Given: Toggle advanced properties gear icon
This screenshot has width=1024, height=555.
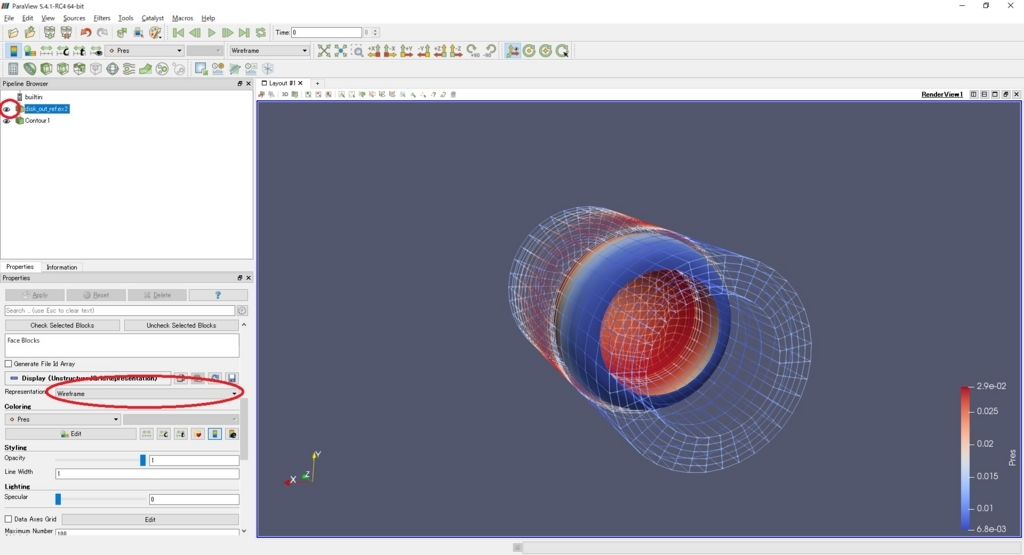Looking at the screenshot, I should tap(242, 311).
